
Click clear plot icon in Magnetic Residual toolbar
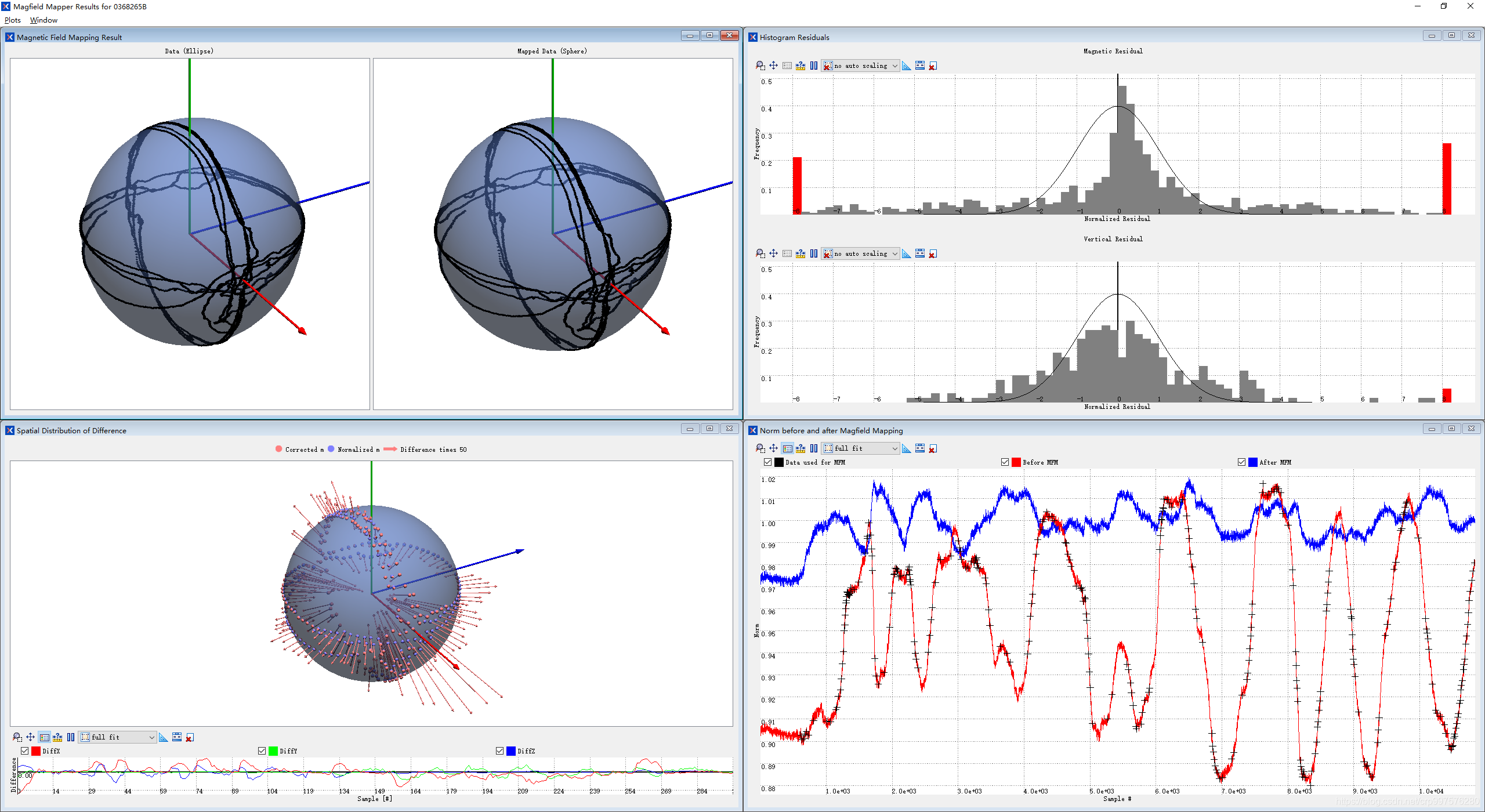(x=933, y=66)
